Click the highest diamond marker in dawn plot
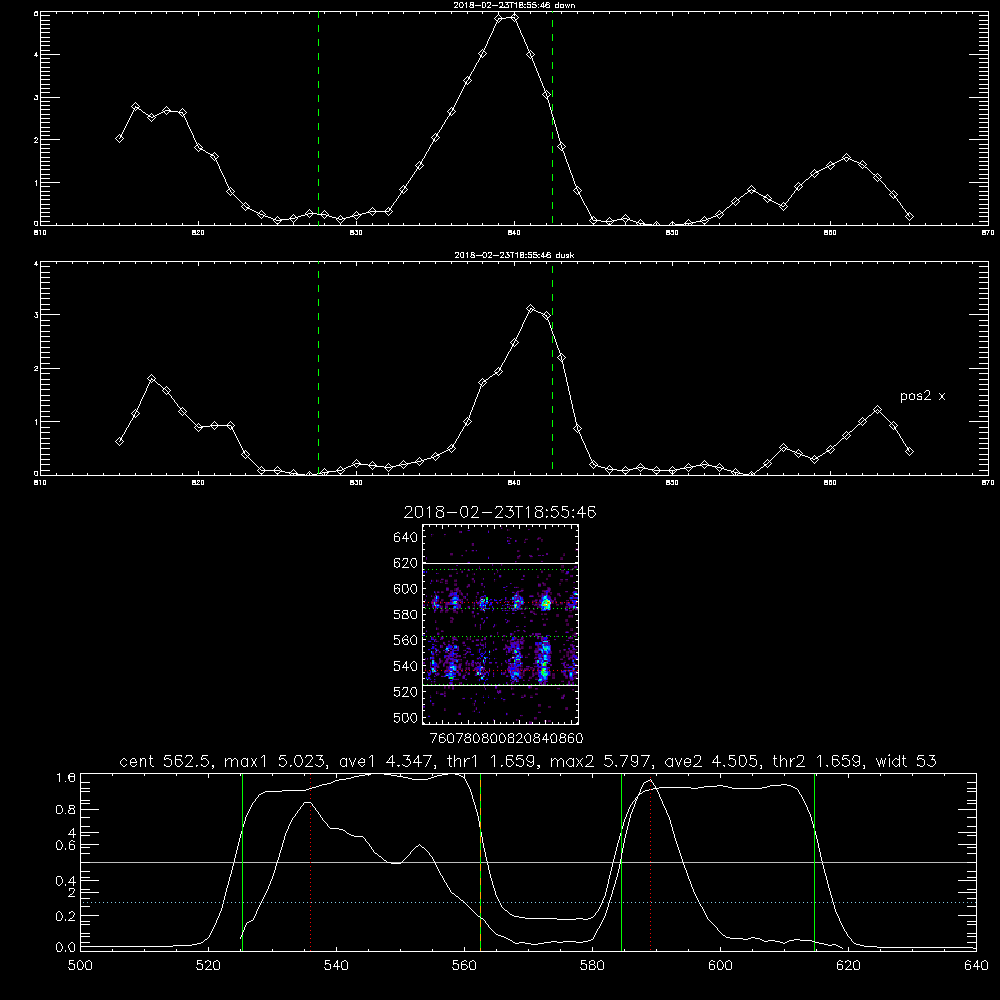 point(514,17)
